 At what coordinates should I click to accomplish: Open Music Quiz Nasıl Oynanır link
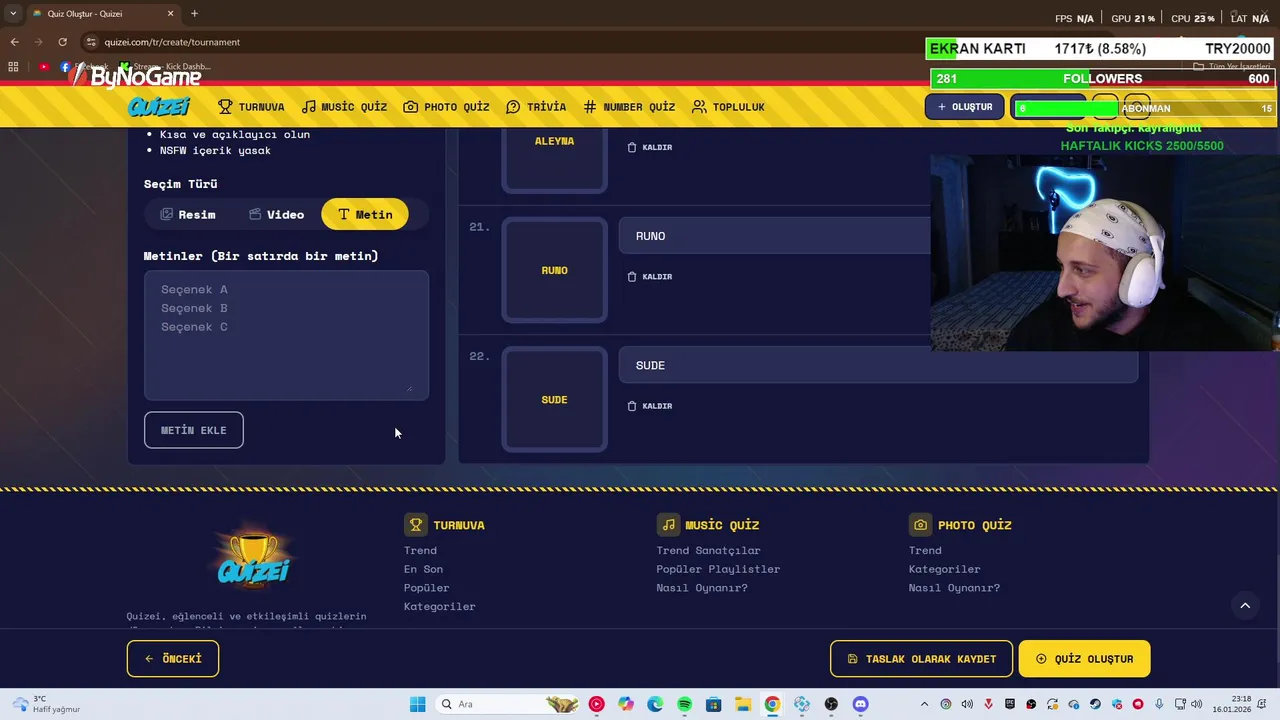point(702,588)
